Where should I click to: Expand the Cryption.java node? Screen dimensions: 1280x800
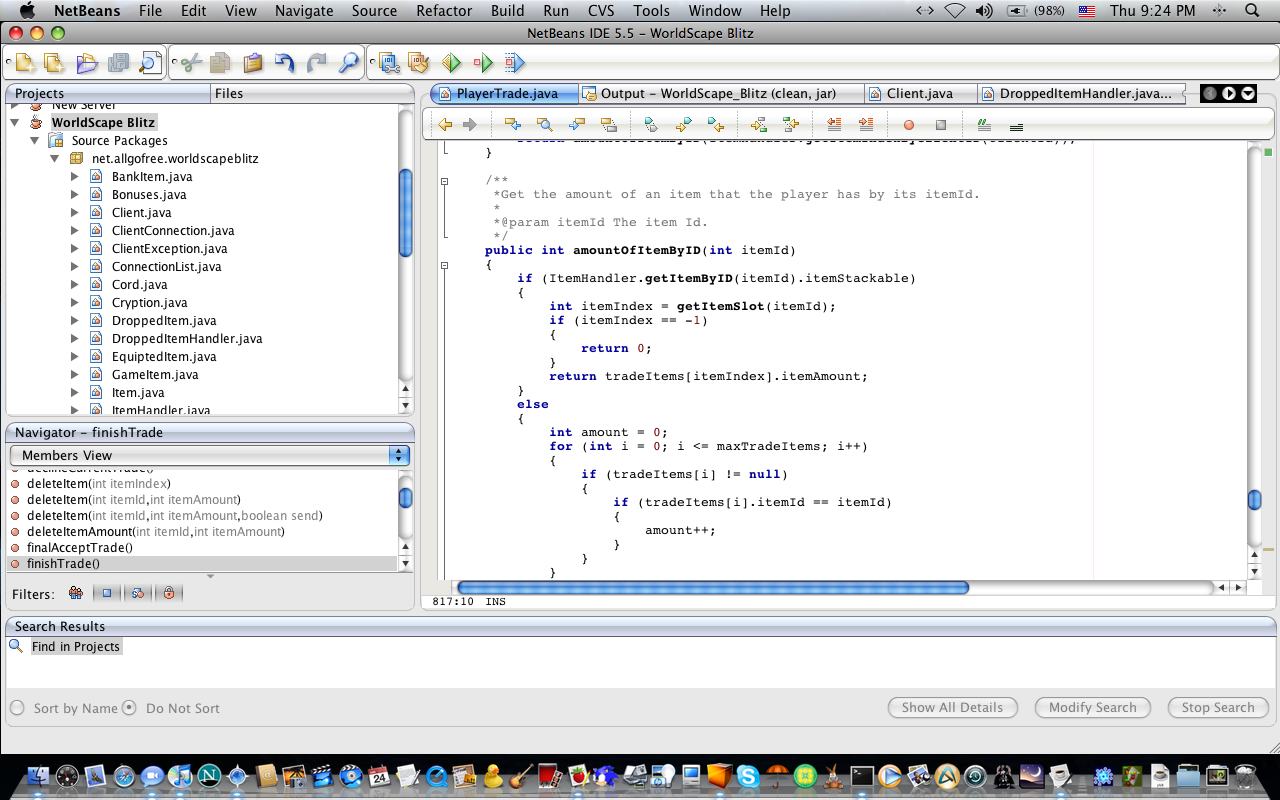click(x=75, y=302)
